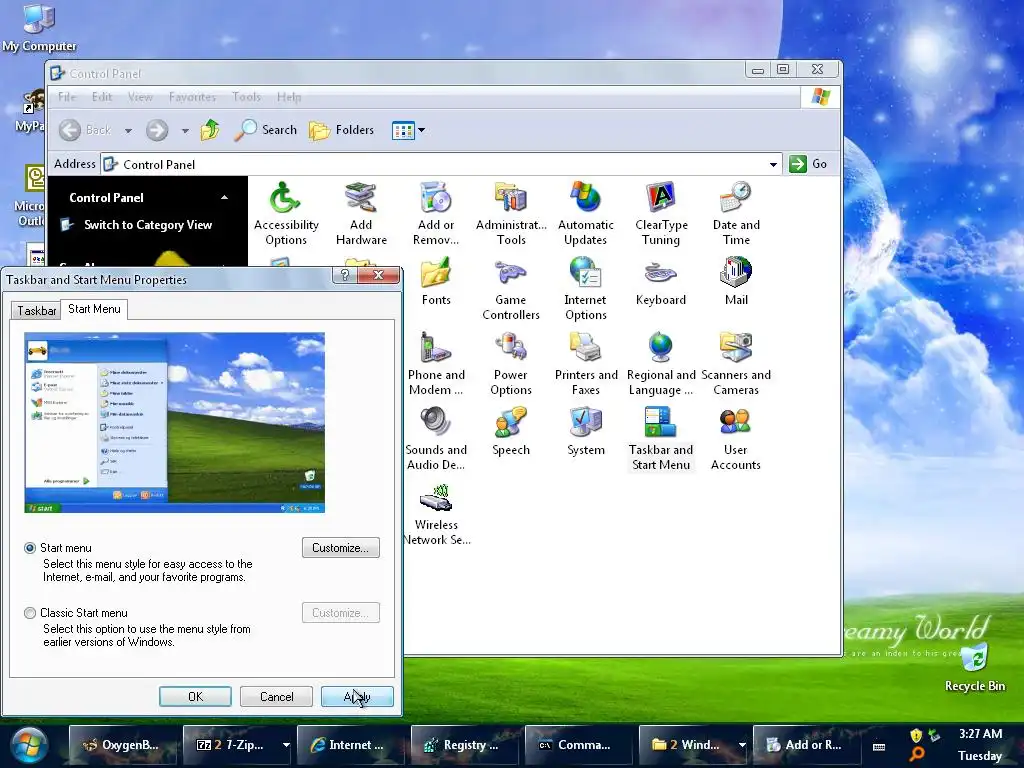The height and width of the screenshot is (768, 1024).
Task: Open the Tools menu
Action: [246, 97]
